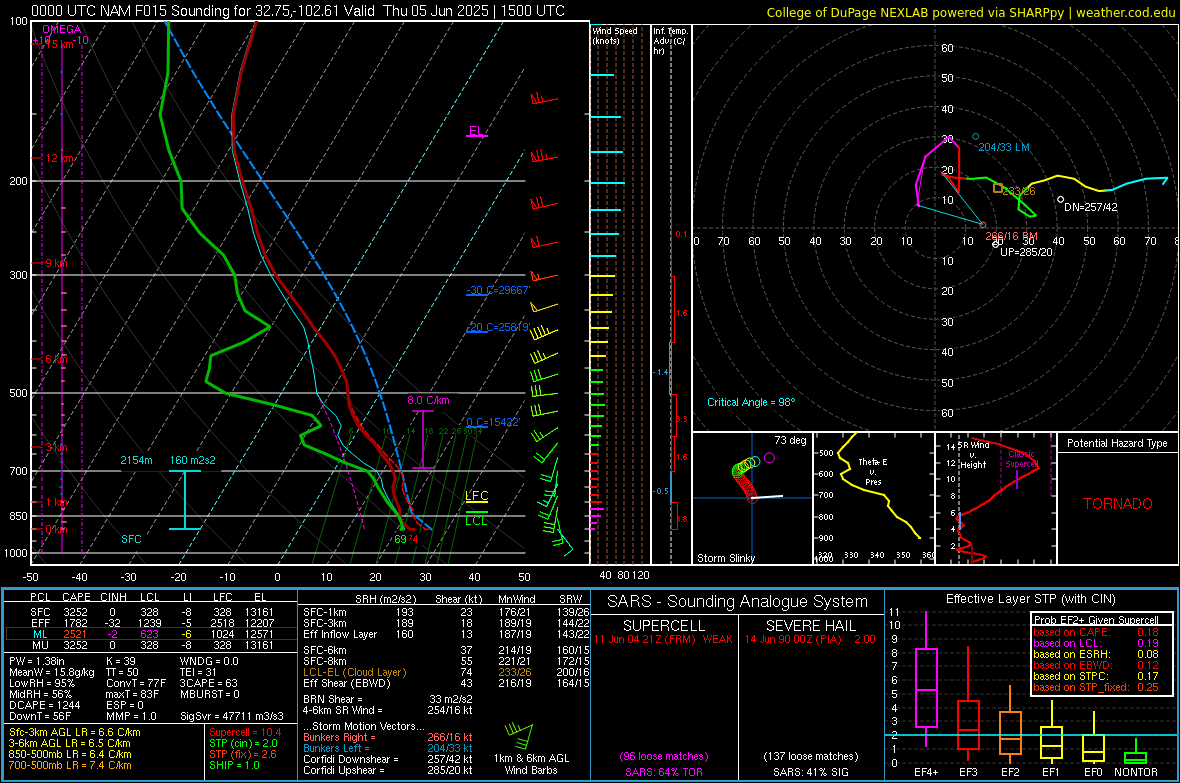This screenshot has width=1180, height=783.
Task: Click the yellow LFC marker label
Action: click(476, 495)
